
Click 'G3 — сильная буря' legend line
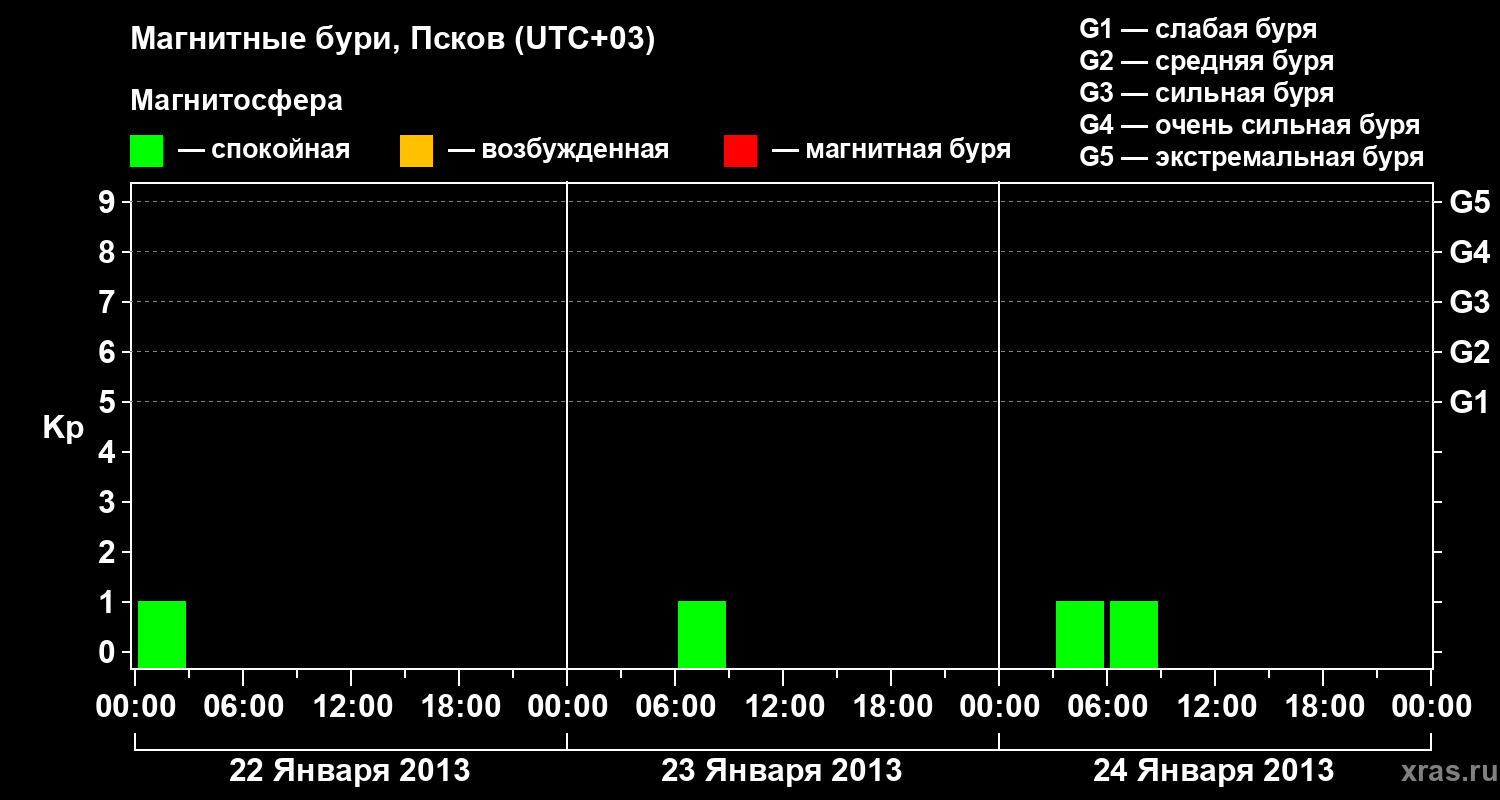pyautogui.click(x=1206, y=93)
